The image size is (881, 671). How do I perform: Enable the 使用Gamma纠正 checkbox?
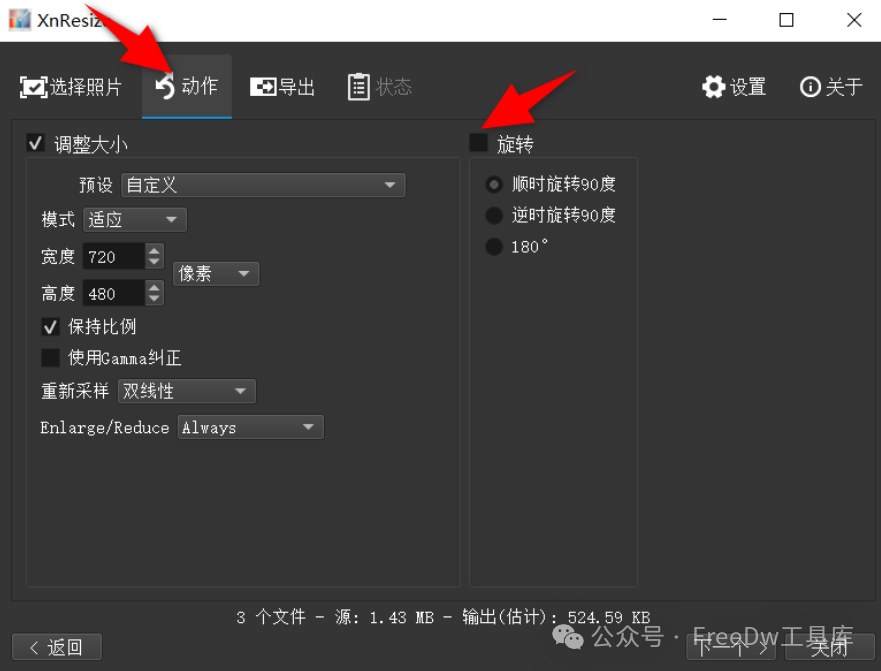pos(50,357)
